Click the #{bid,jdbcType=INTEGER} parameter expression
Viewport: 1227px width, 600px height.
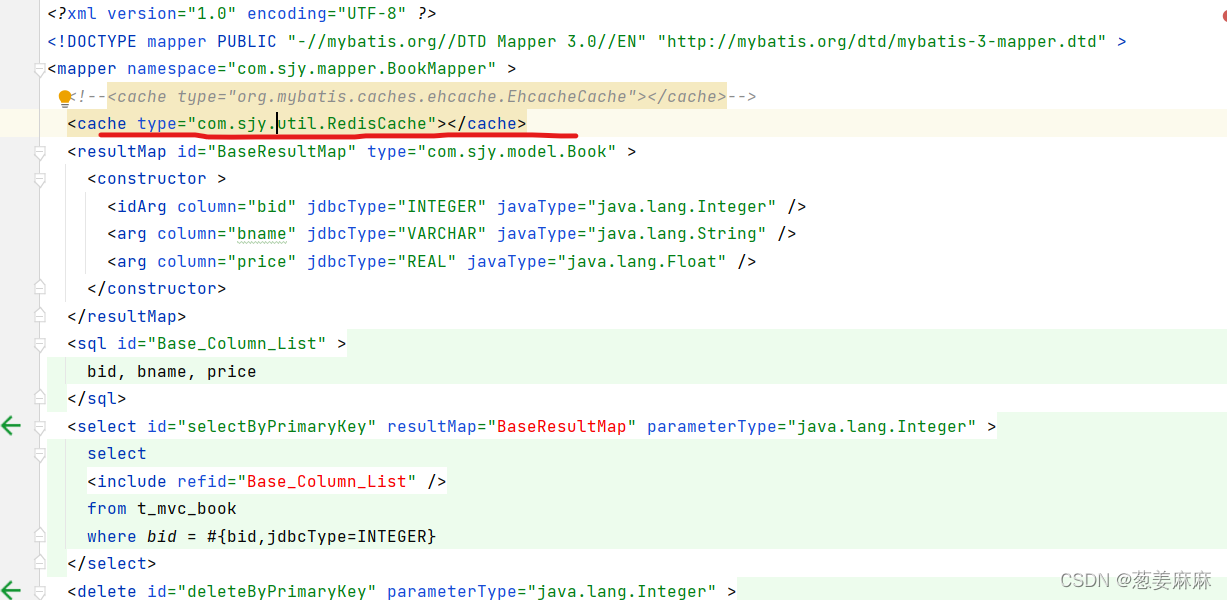pos(322,536)
